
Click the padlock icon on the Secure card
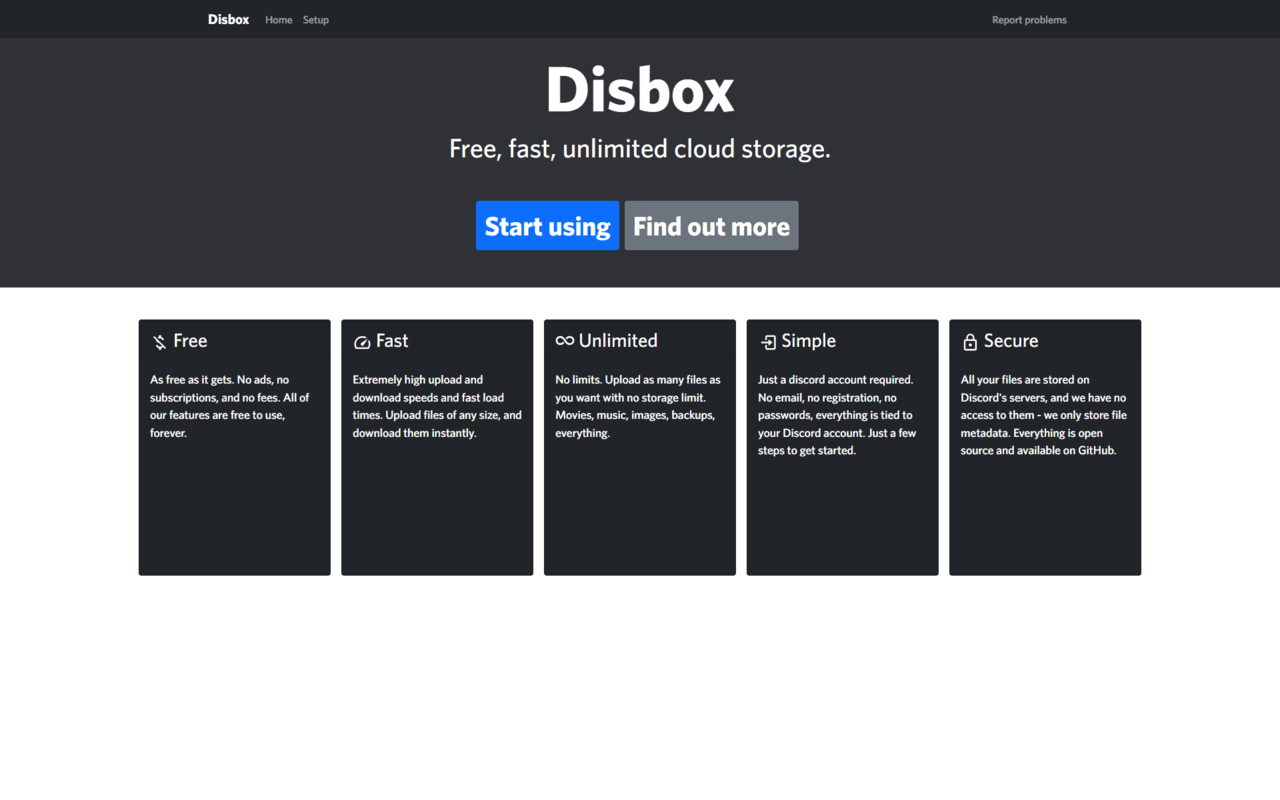point(970,341)
